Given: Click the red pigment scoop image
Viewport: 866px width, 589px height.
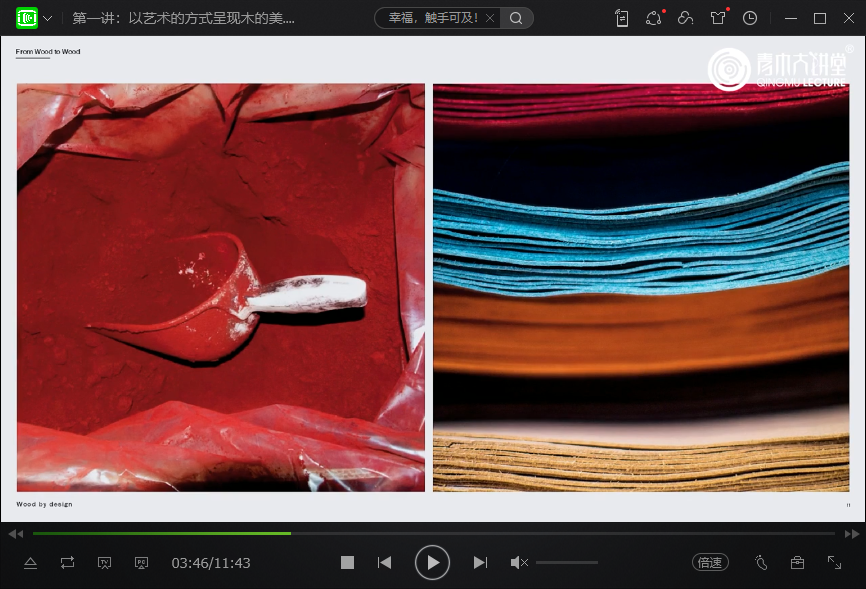Looking at the screenshot, I should [x=221, y=287].
